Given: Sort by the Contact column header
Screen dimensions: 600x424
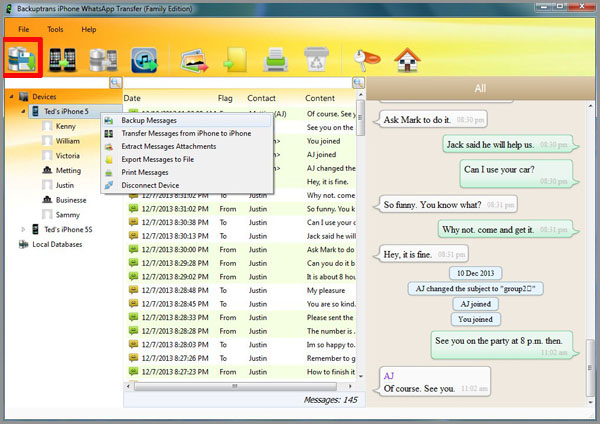Looking at the screenshot, I should tap(261, 98).
